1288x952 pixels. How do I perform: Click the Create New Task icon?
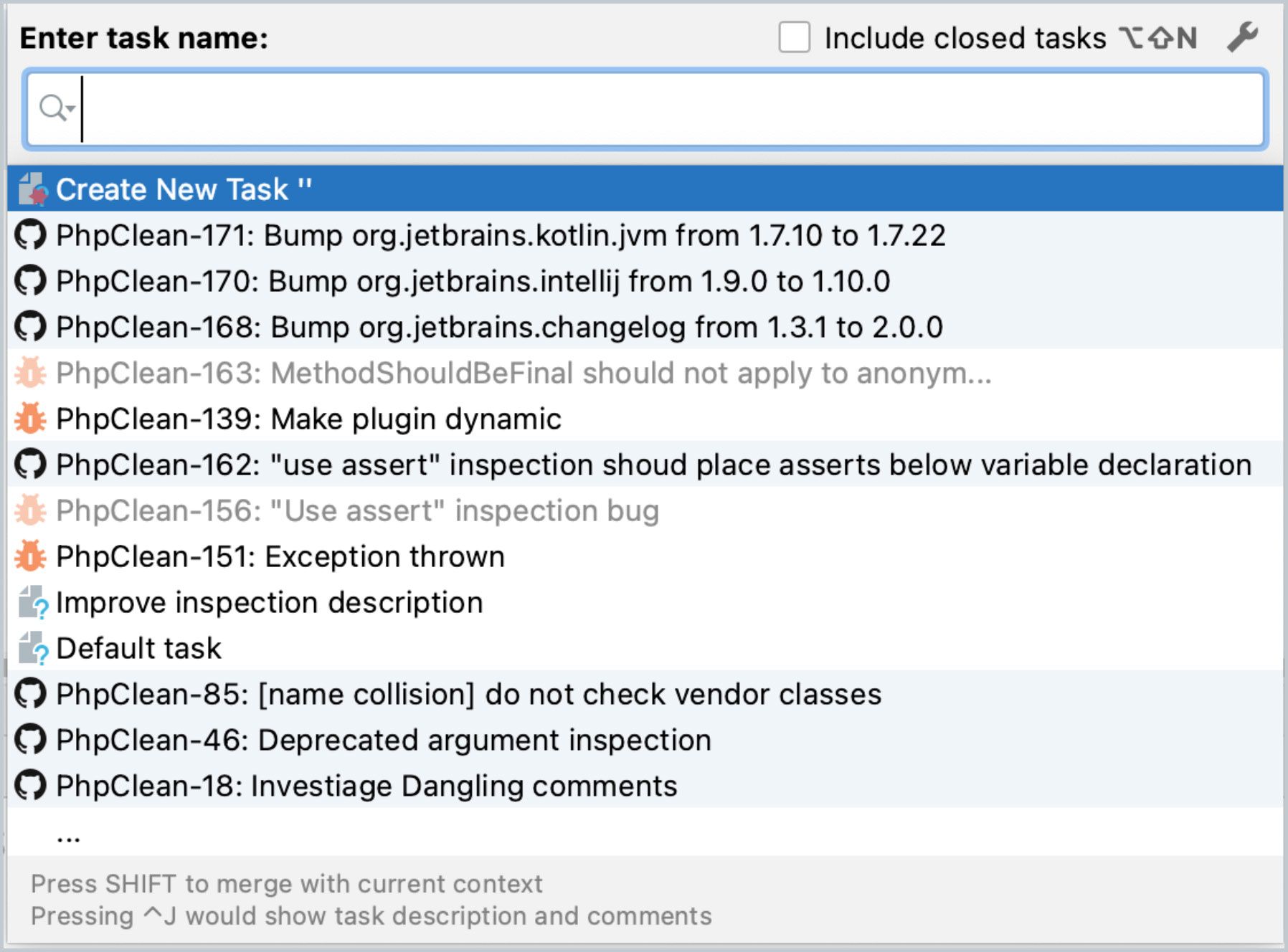pos(32,189)
